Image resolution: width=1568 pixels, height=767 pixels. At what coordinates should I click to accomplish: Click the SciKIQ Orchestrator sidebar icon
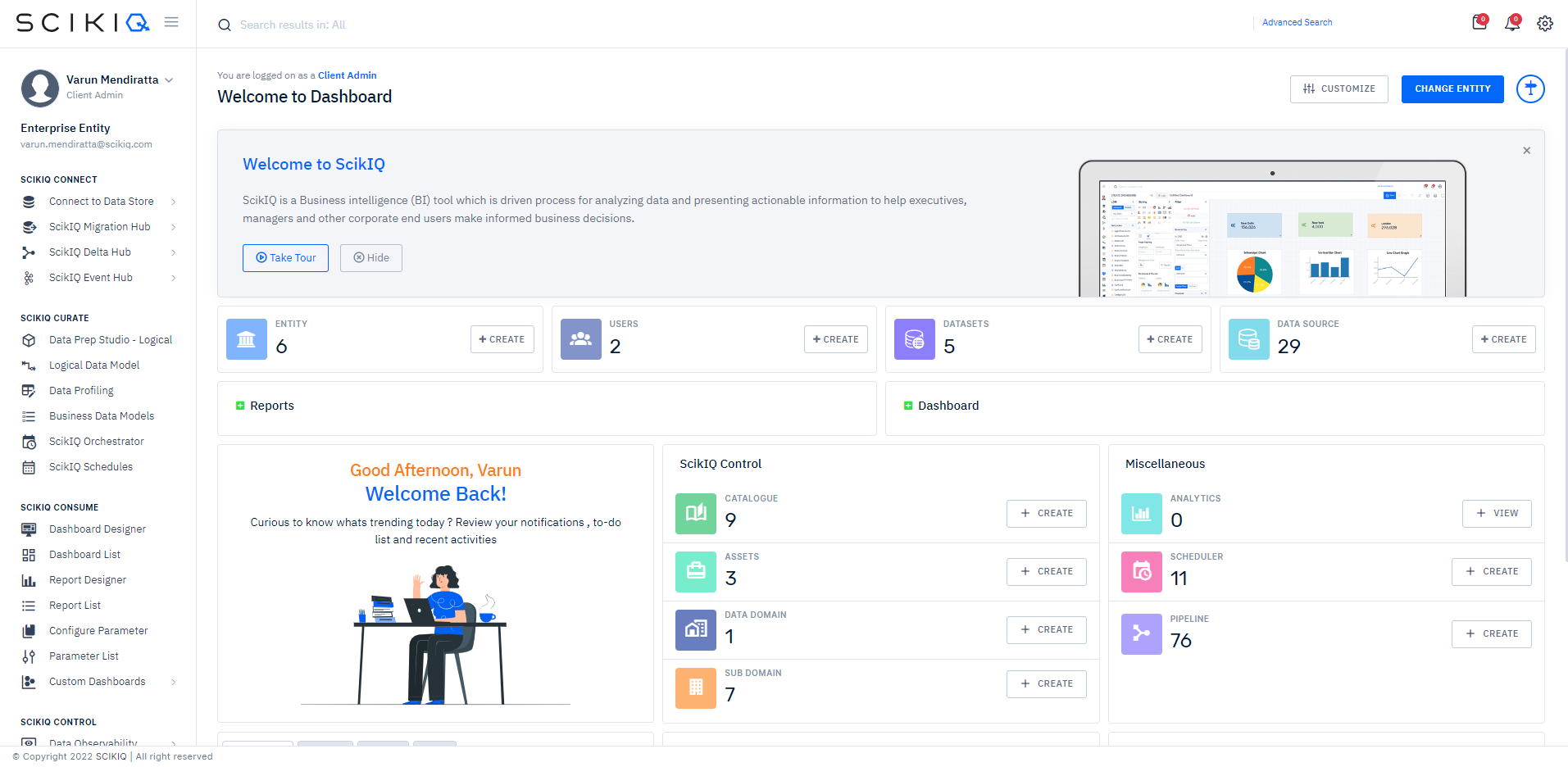pos(29,442)
